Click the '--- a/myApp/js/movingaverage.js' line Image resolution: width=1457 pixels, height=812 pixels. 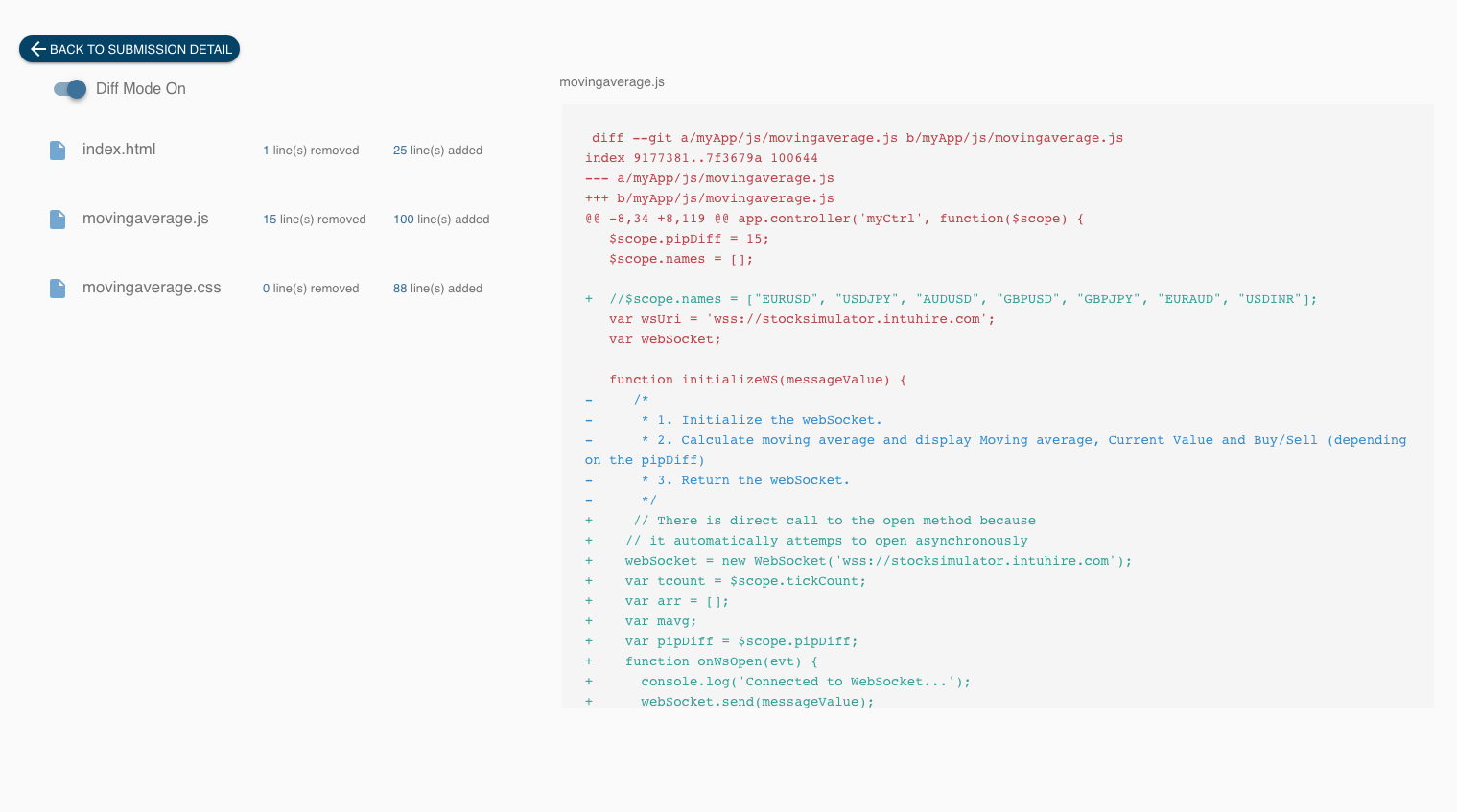[710, 178]
